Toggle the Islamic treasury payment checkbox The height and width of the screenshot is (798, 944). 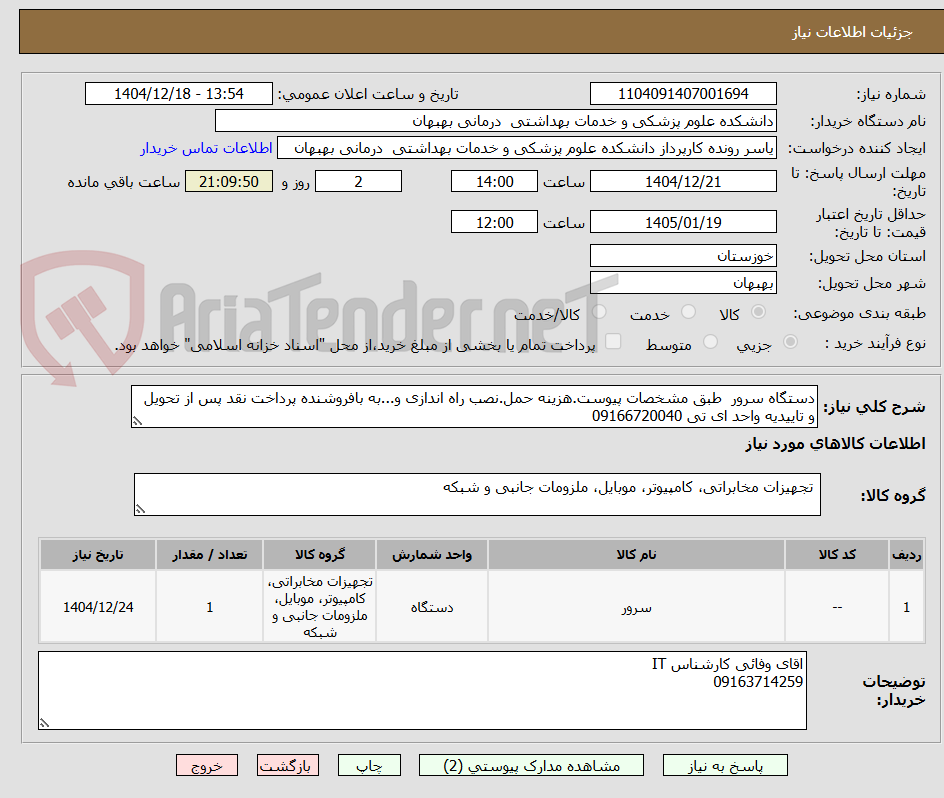tap(613, 341)
